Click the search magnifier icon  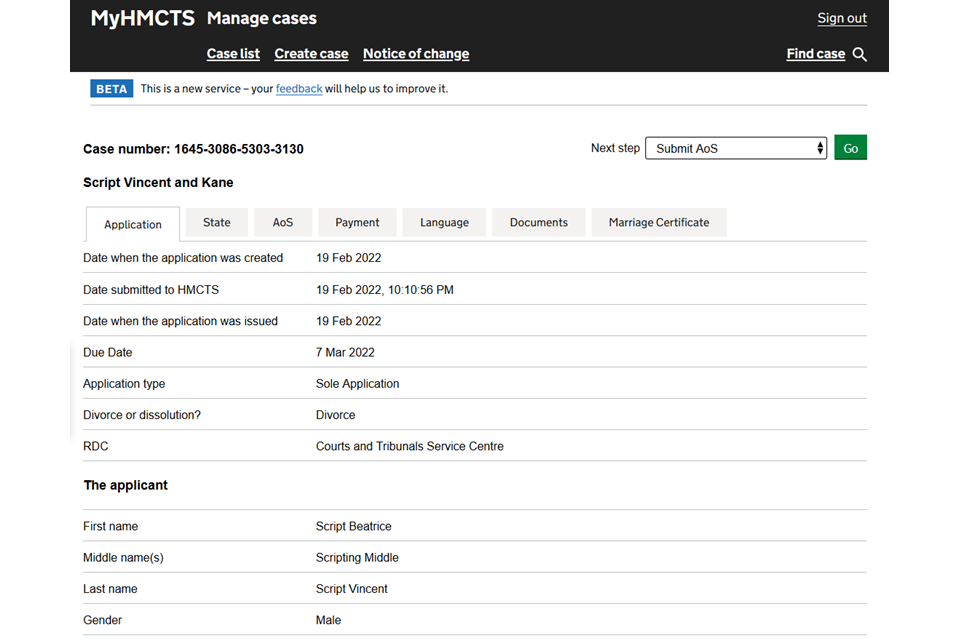pyautogui.click(x=860, y=54)
